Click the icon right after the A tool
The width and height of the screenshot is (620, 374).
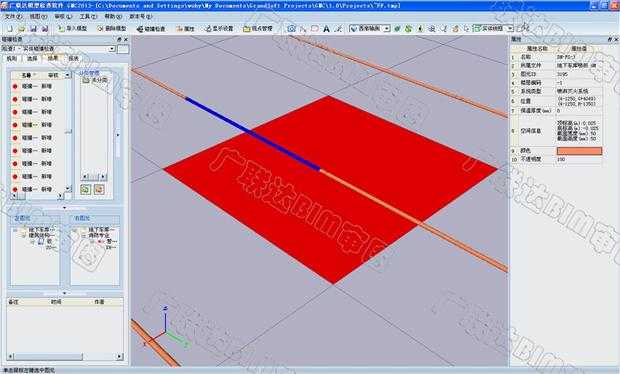coord(338,28)
